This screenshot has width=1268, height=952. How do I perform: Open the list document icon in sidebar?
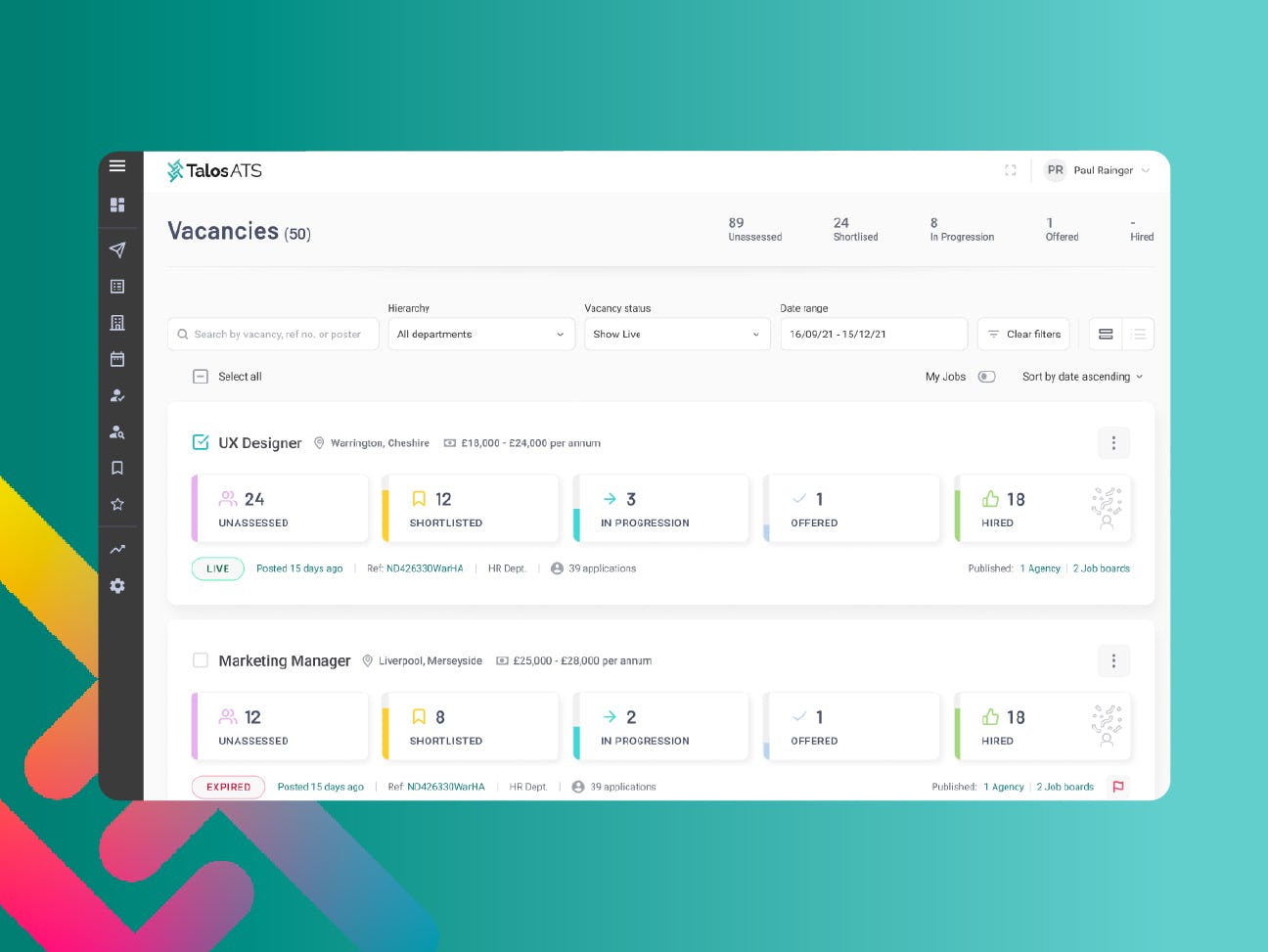tap(117, 287)
